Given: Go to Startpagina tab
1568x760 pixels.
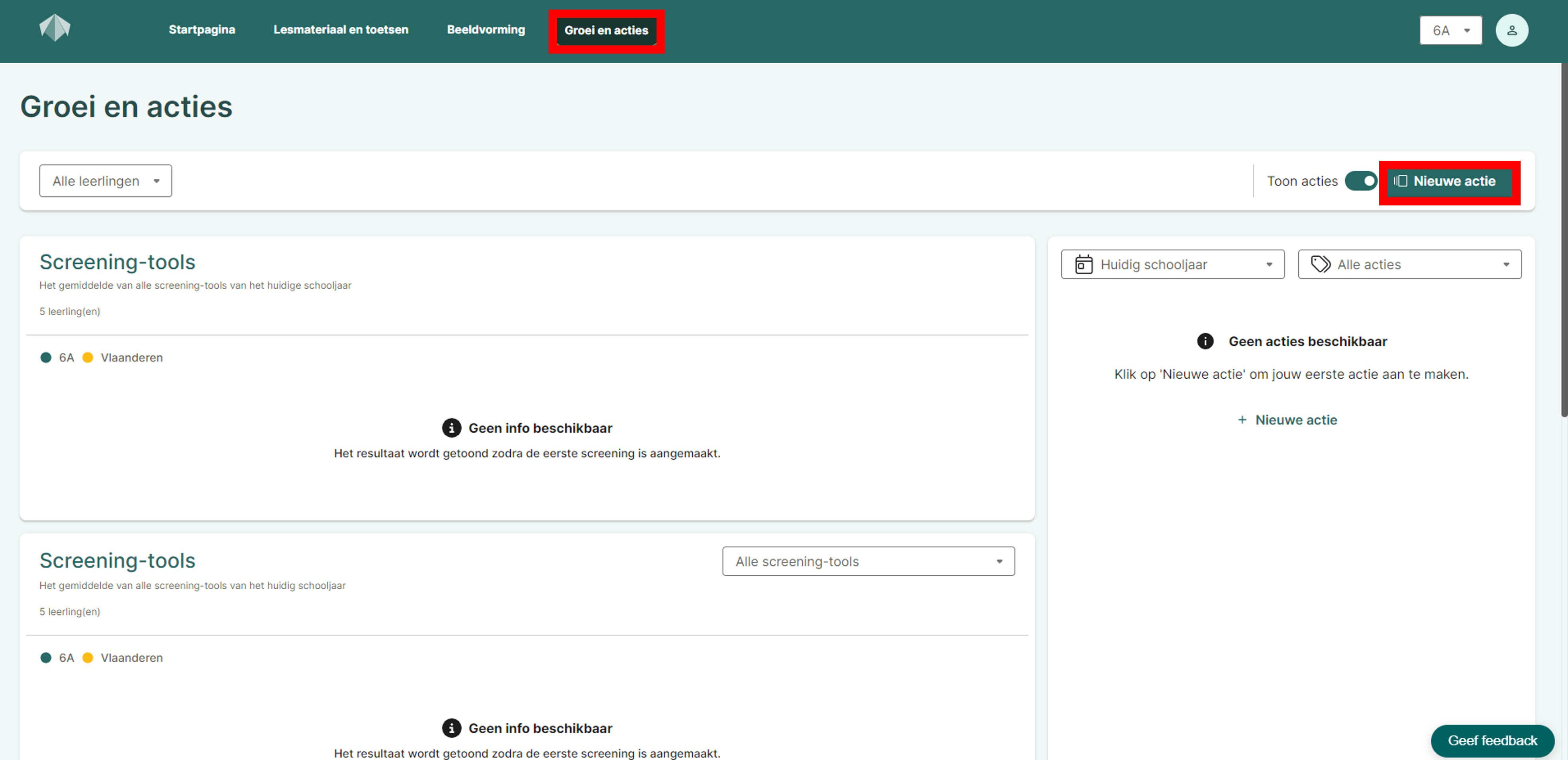Looking at the screenshot, I should pyautogui.click(x=202, y=30).
